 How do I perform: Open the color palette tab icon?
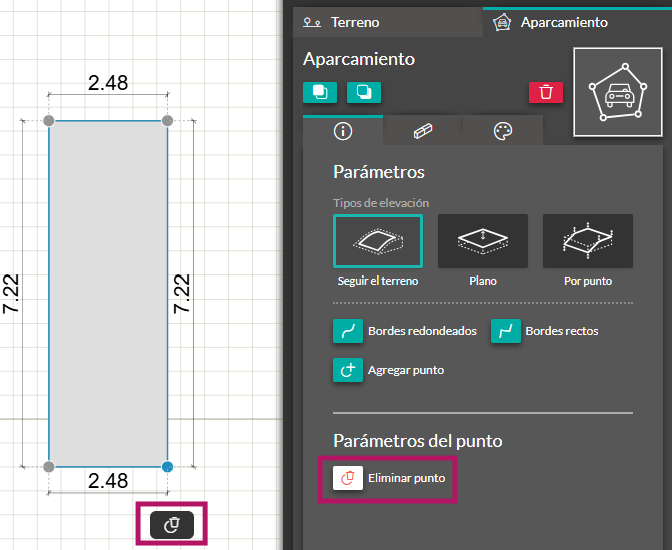tap(503, 131)
